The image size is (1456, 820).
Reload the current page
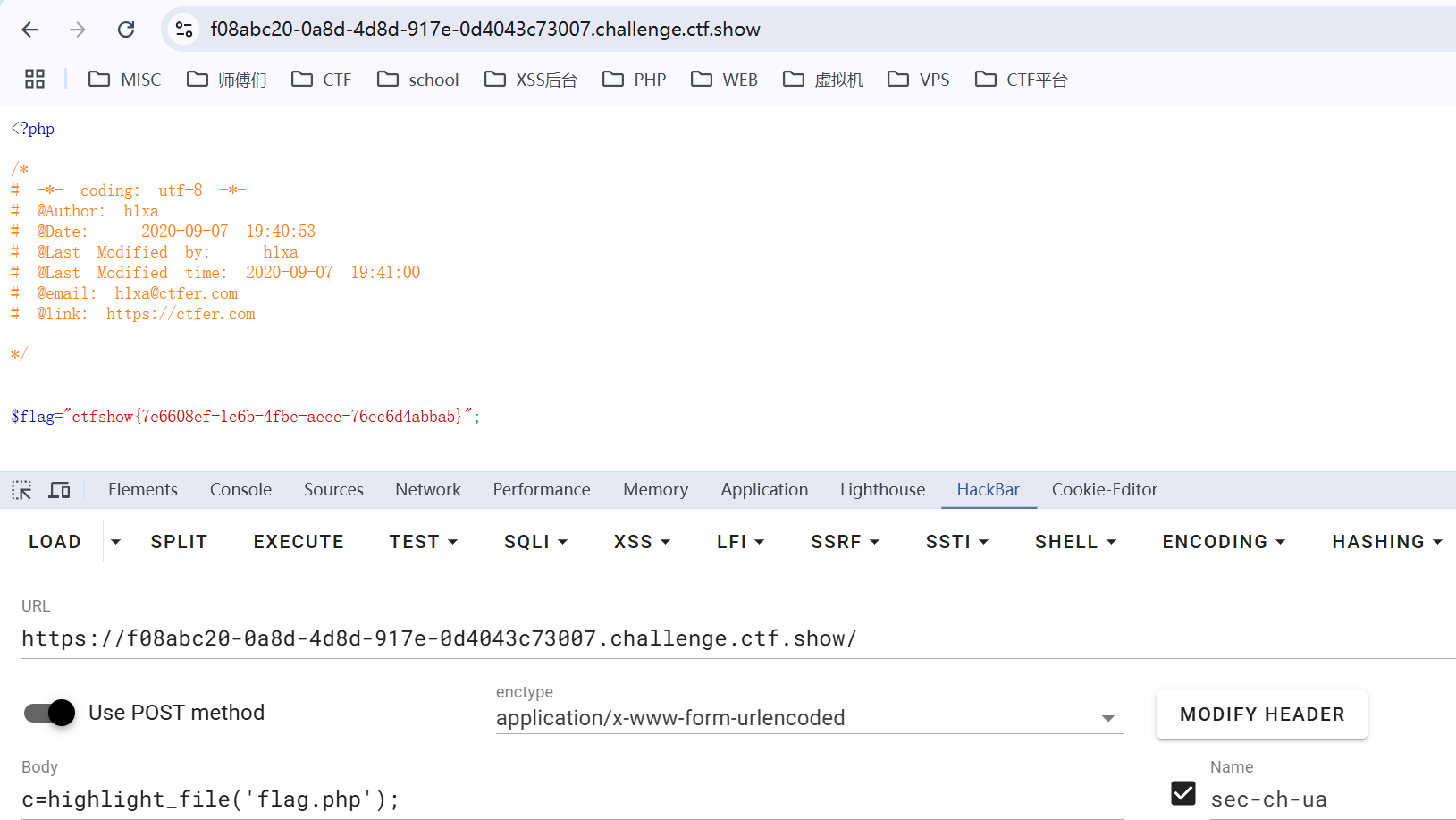(x=126, y=30)
